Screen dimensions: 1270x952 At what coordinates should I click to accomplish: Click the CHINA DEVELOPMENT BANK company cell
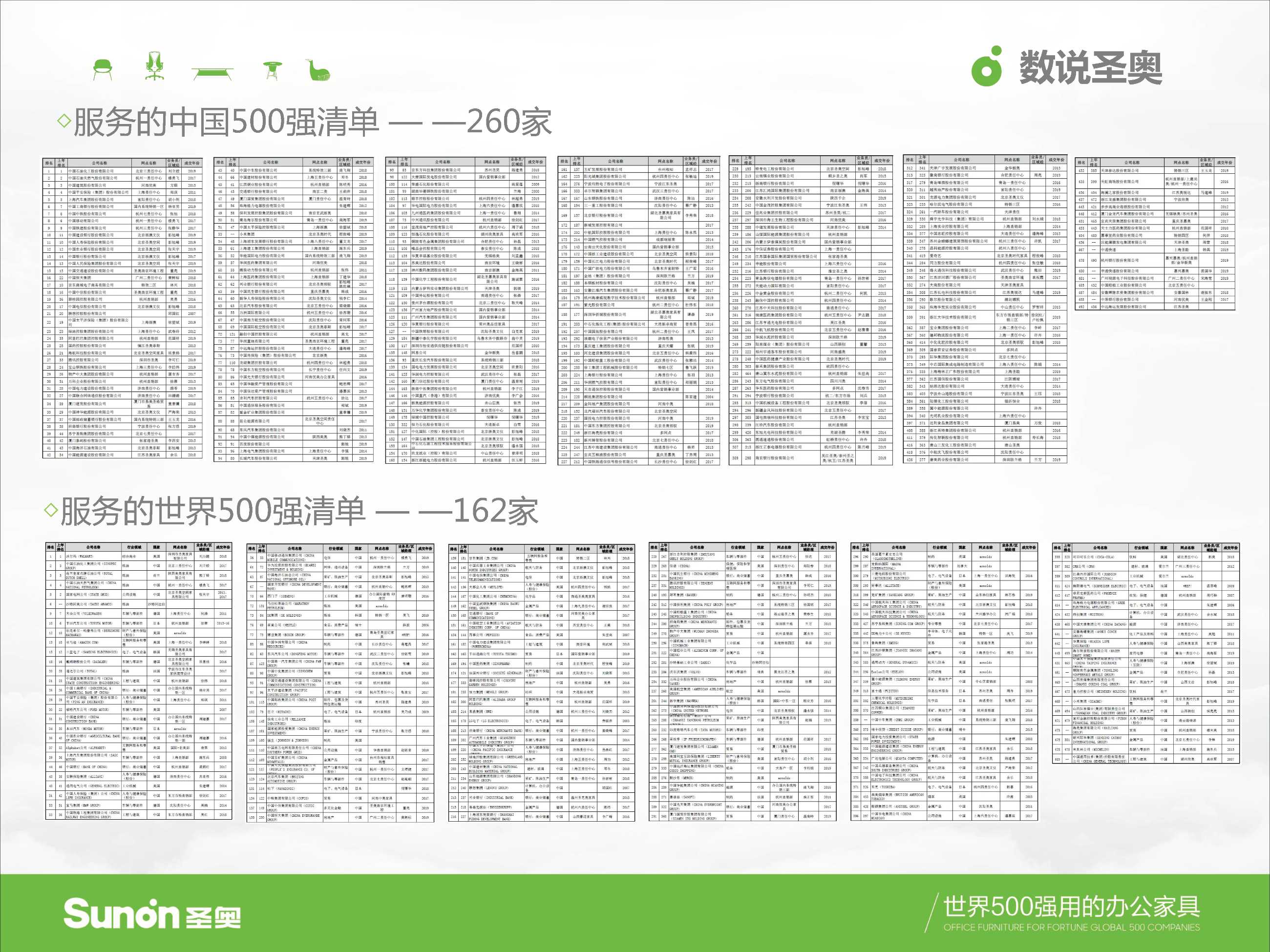pos(295,587)
